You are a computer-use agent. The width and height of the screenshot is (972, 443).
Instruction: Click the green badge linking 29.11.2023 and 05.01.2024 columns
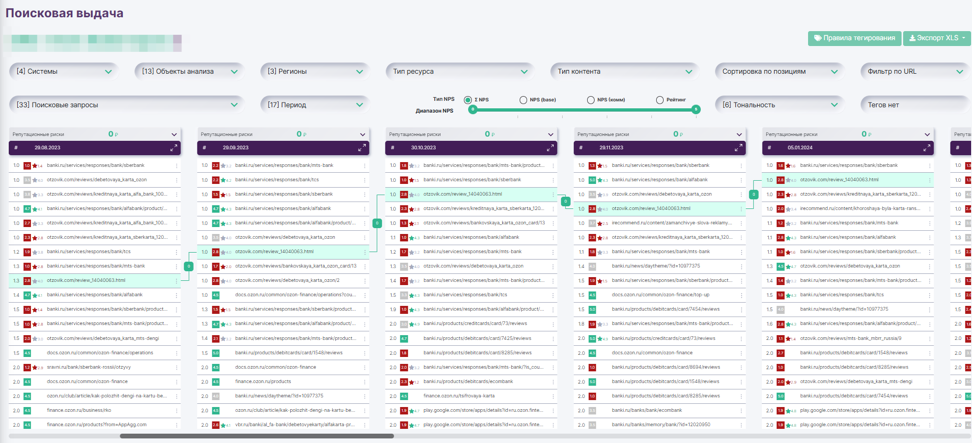coord(754,194)
